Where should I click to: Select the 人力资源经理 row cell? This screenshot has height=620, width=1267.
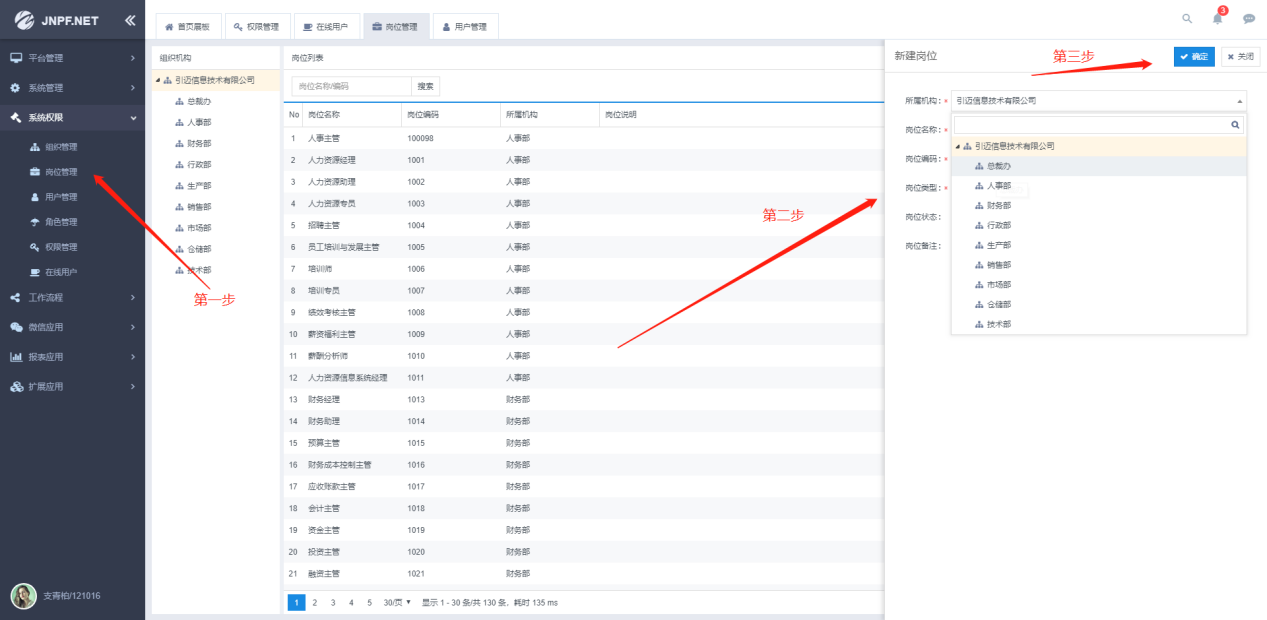[332, 160]
